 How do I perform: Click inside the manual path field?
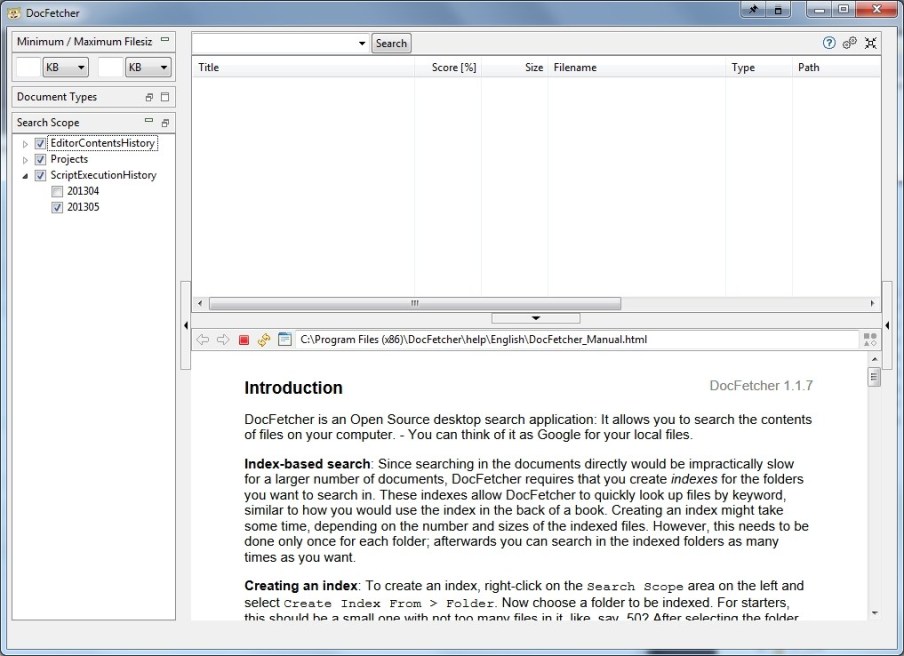[x=500, y=339]
